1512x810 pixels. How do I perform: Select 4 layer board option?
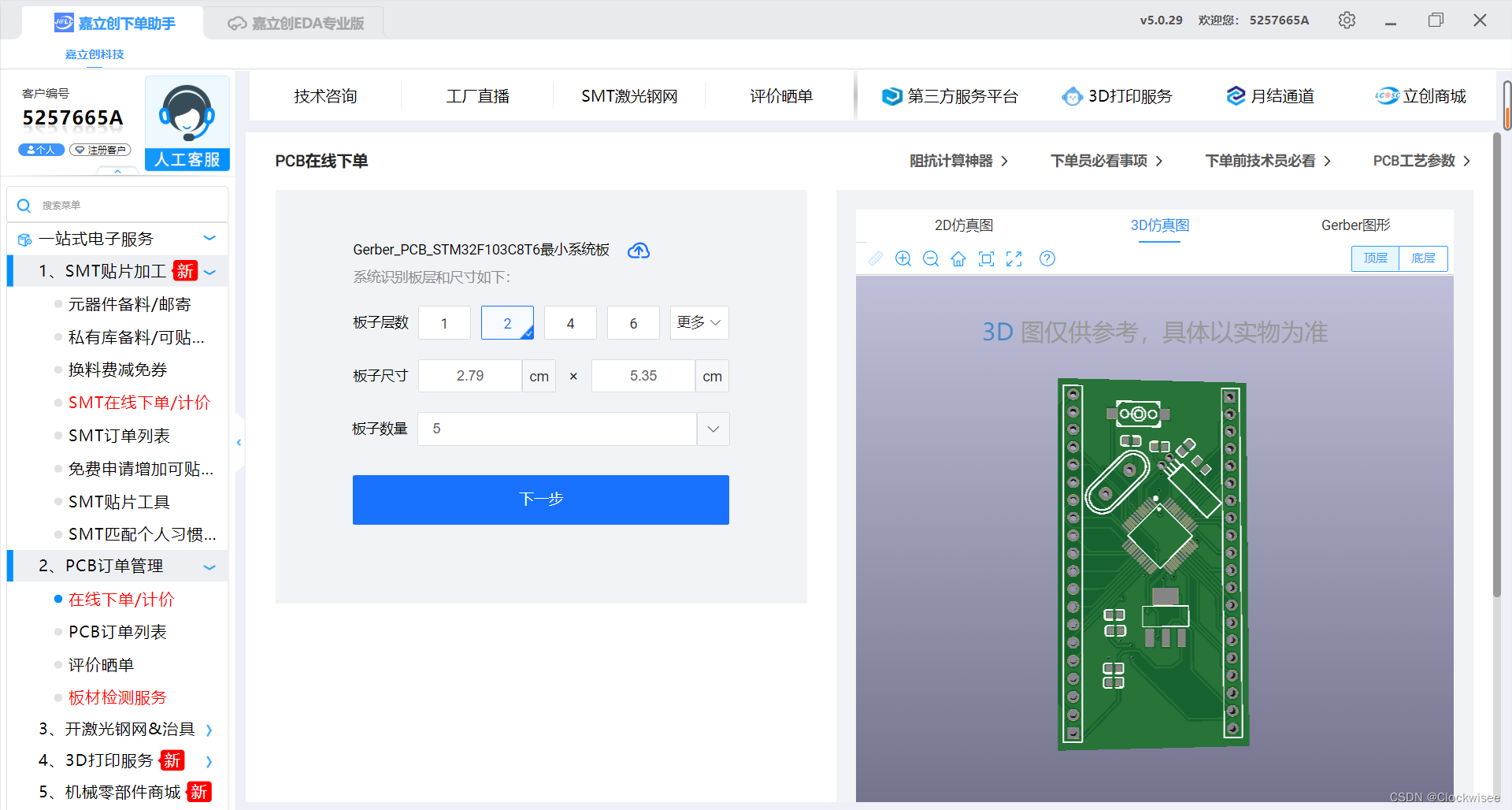(570, 323)
